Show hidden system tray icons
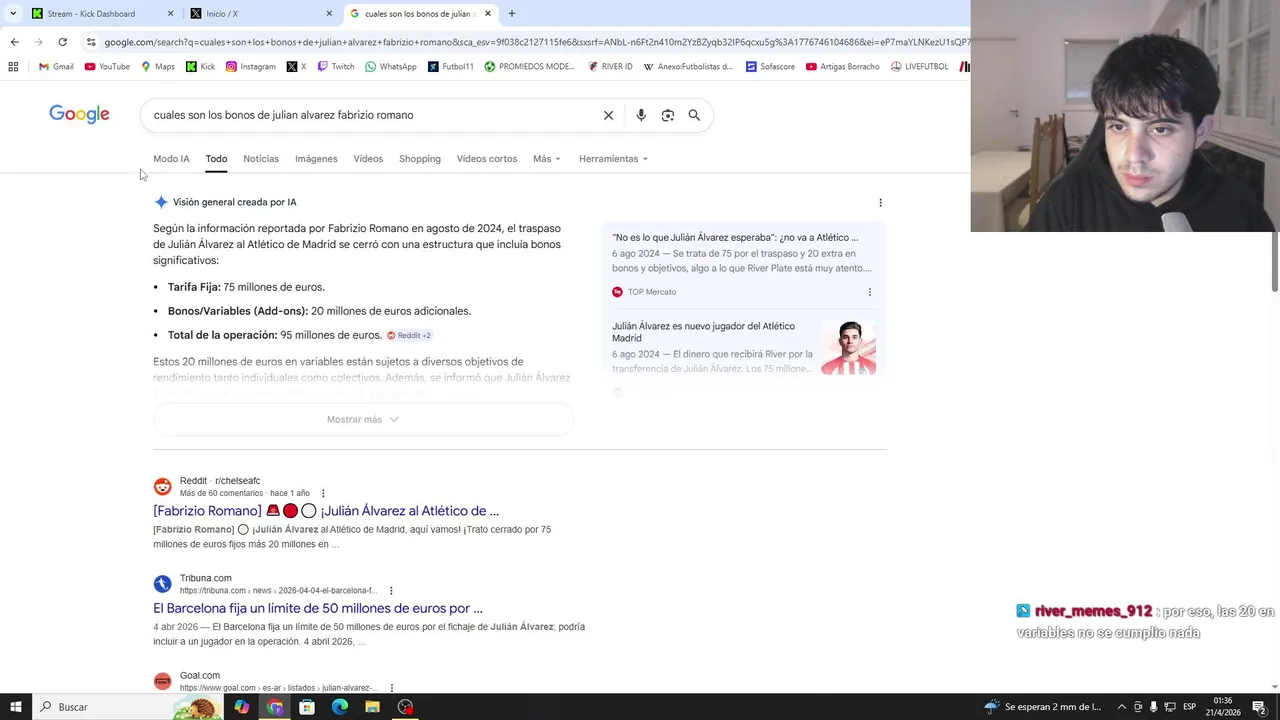Image resolution: width=1280 pixels, height=720 pixels. point(1121,707)
